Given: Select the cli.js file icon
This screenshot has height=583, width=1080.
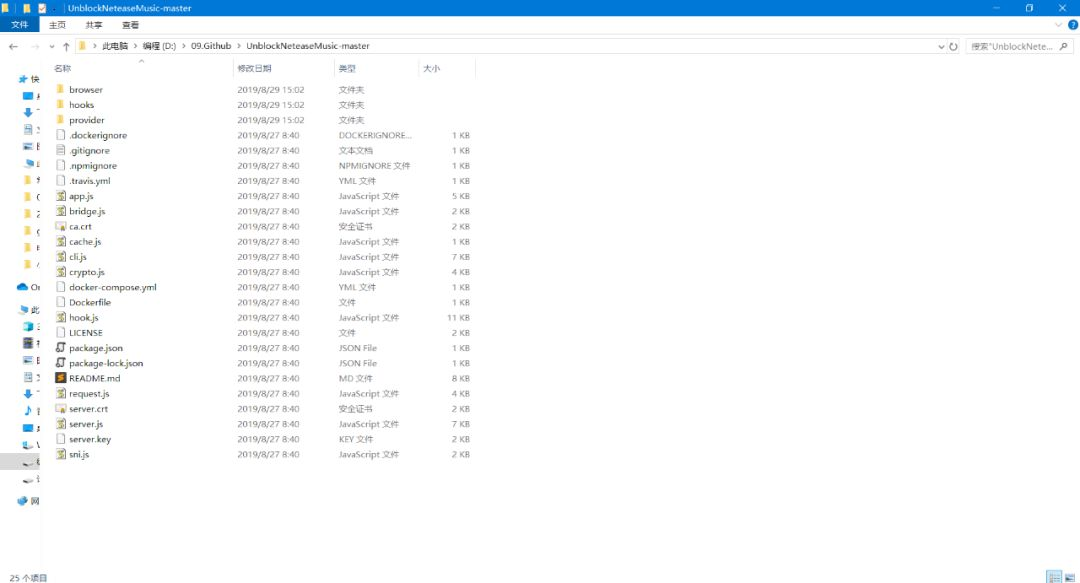Looking at the screenshot, I should (61, 256).
